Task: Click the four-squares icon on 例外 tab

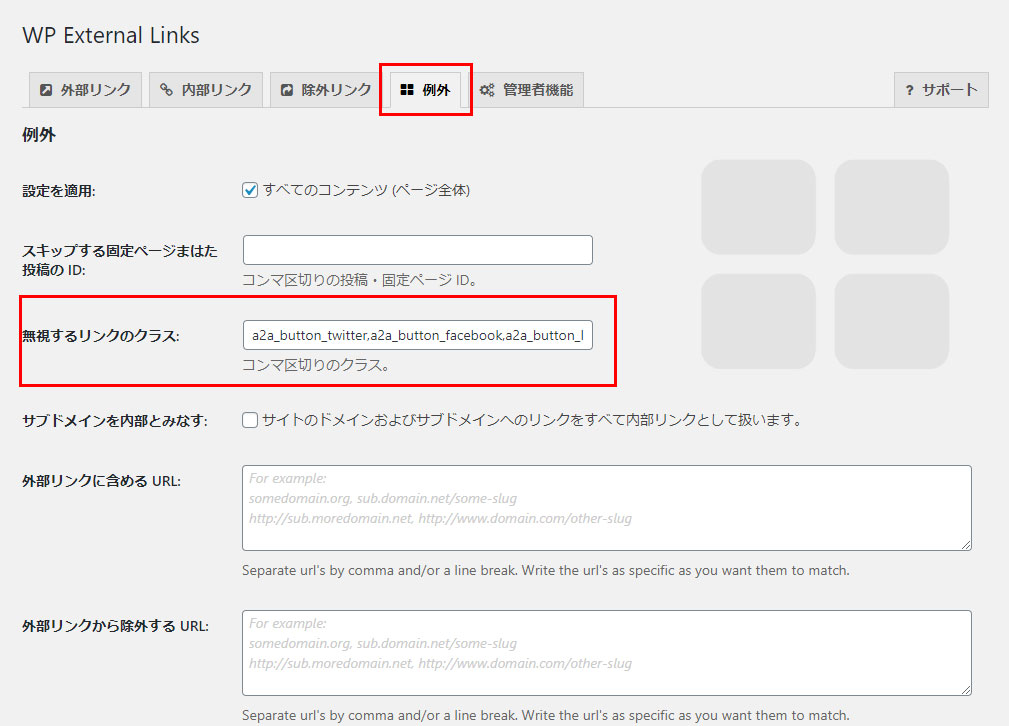Action: [407, 90]
